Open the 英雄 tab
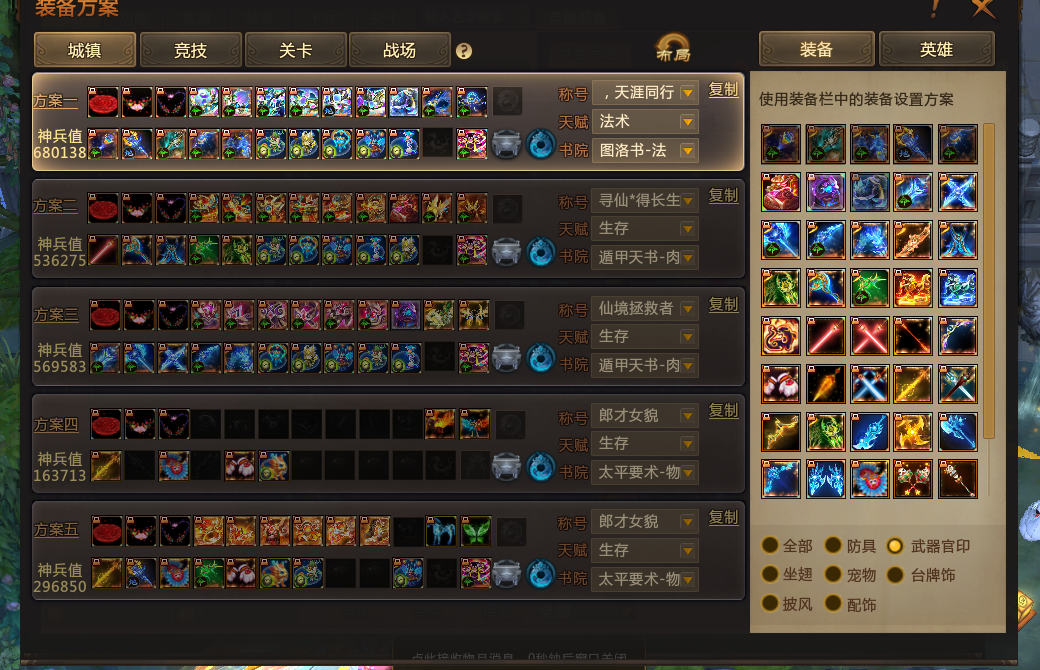The width and height of the screenshot is (1040, 670). pos(937,50)
